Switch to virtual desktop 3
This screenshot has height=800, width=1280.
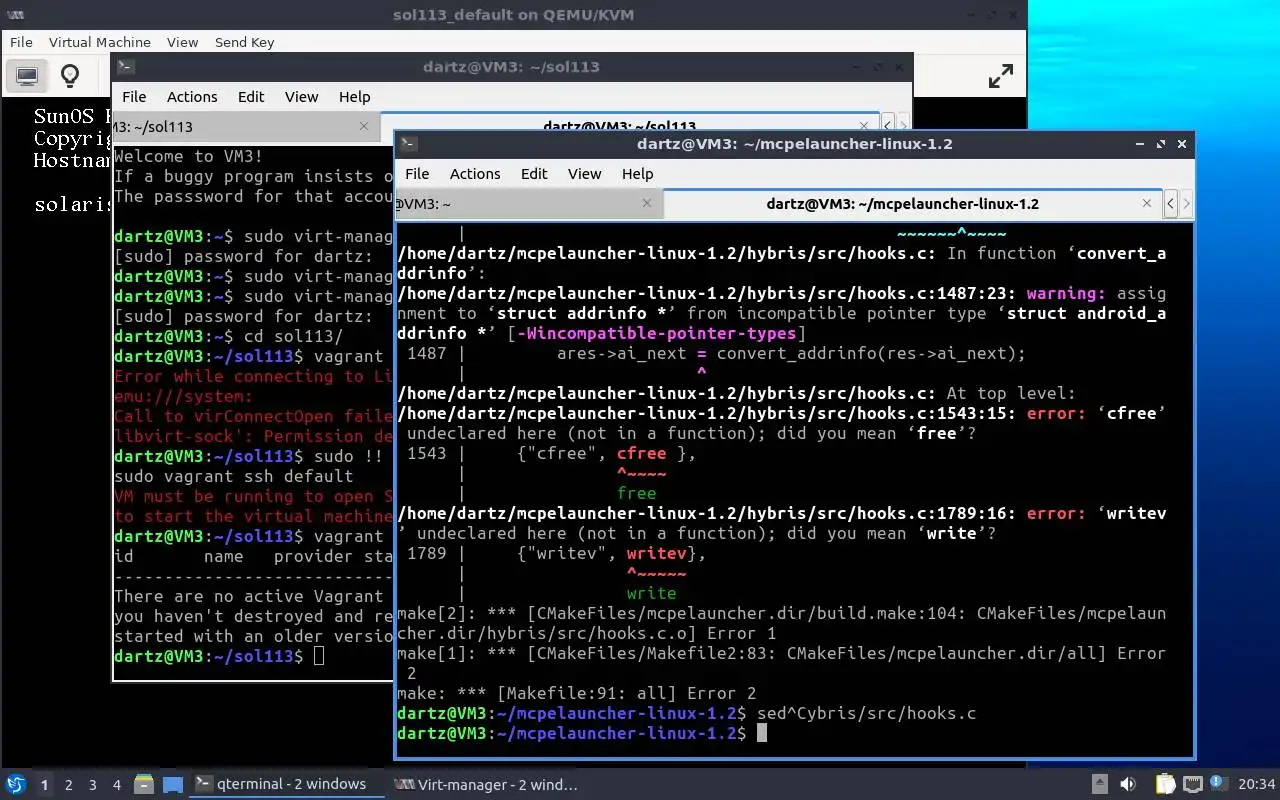click(93, 784)
